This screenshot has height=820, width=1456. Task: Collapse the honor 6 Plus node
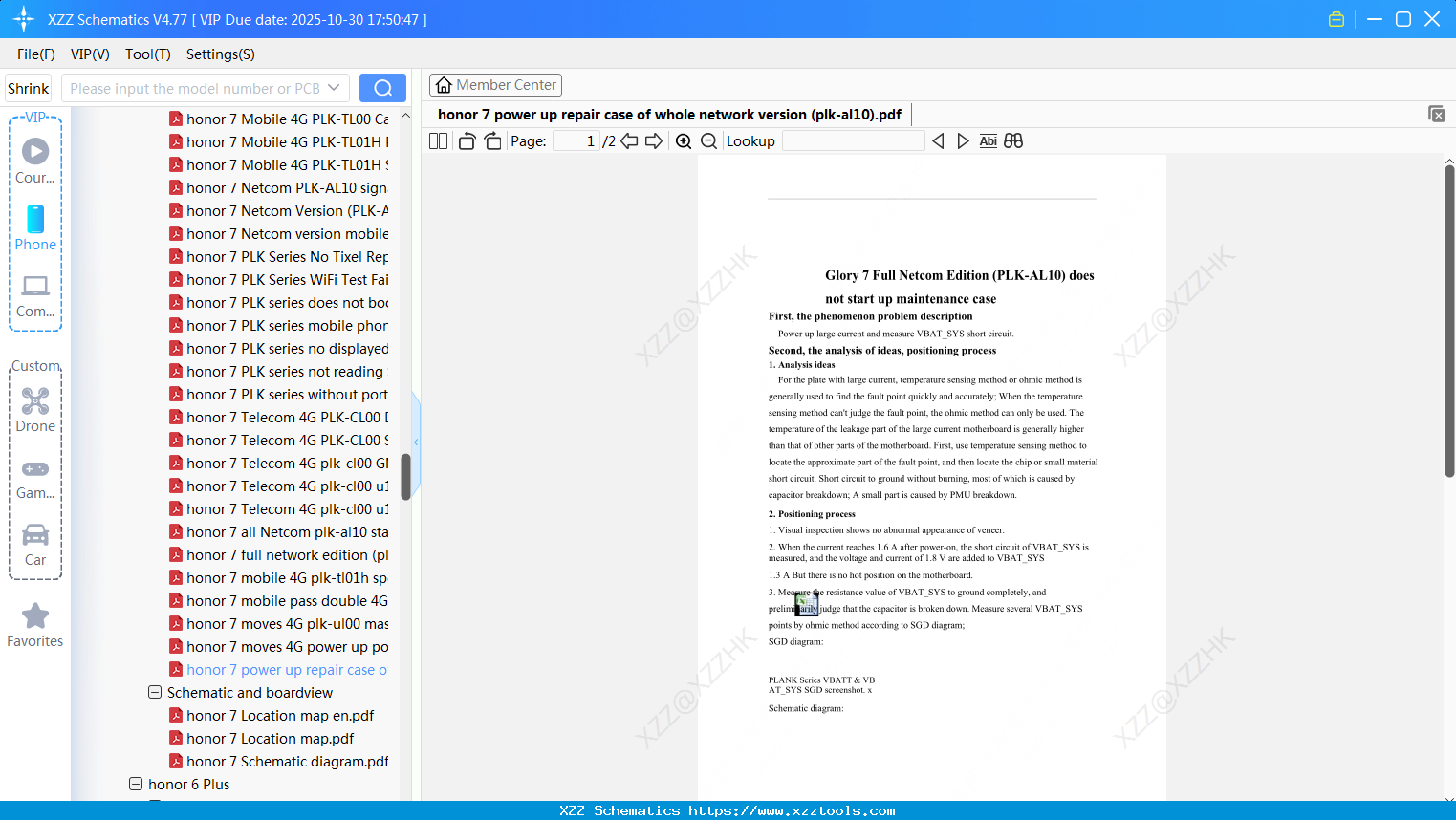point(136,784)
